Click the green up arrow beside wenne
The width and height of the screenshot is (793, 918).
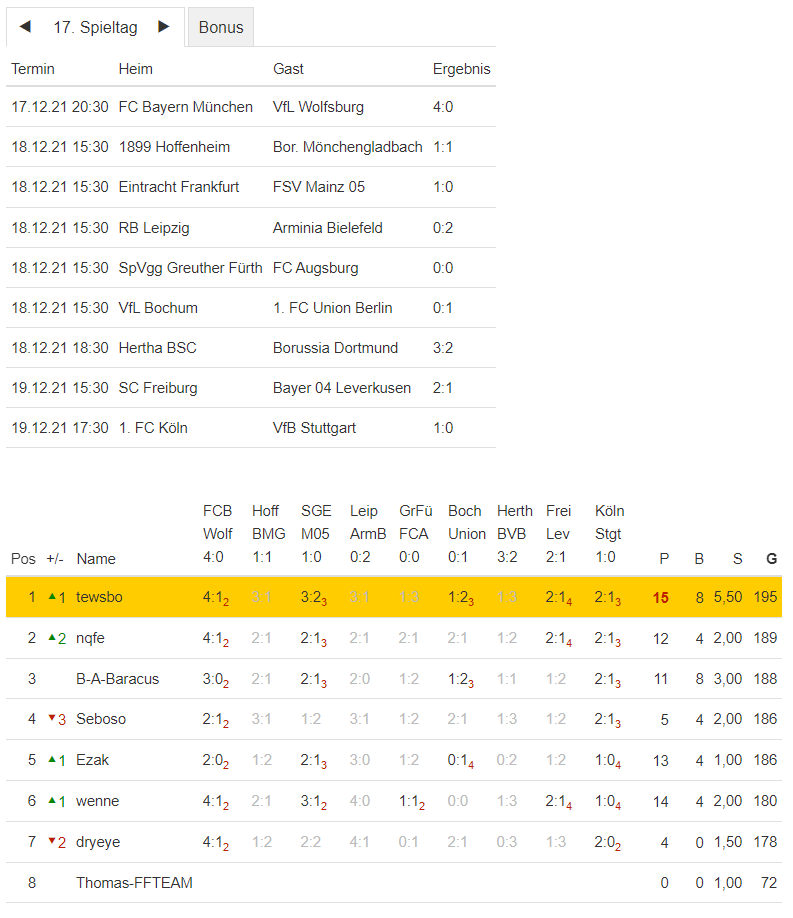click(x=52, y=800)
